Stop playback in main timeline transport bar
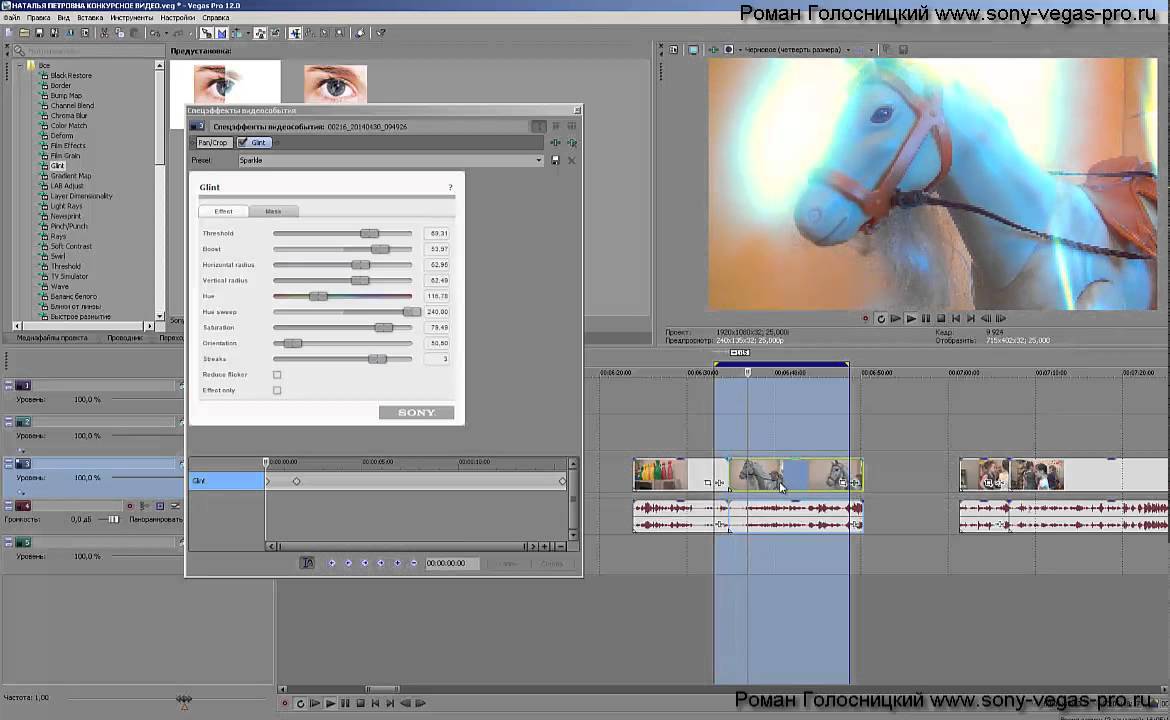The image size is (1170, 720). [360, 704]
